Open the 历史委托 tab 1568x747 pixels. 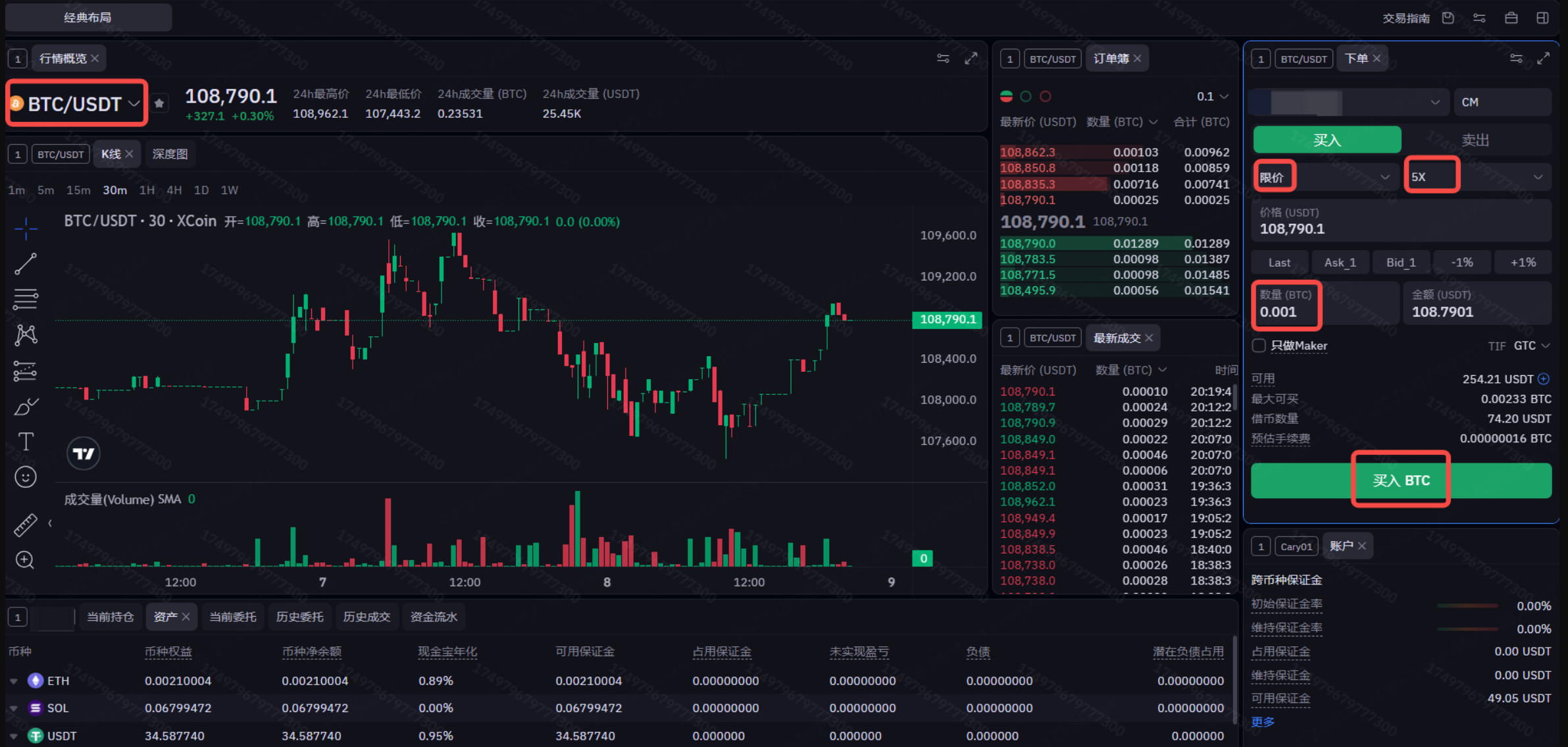point(300,617)
